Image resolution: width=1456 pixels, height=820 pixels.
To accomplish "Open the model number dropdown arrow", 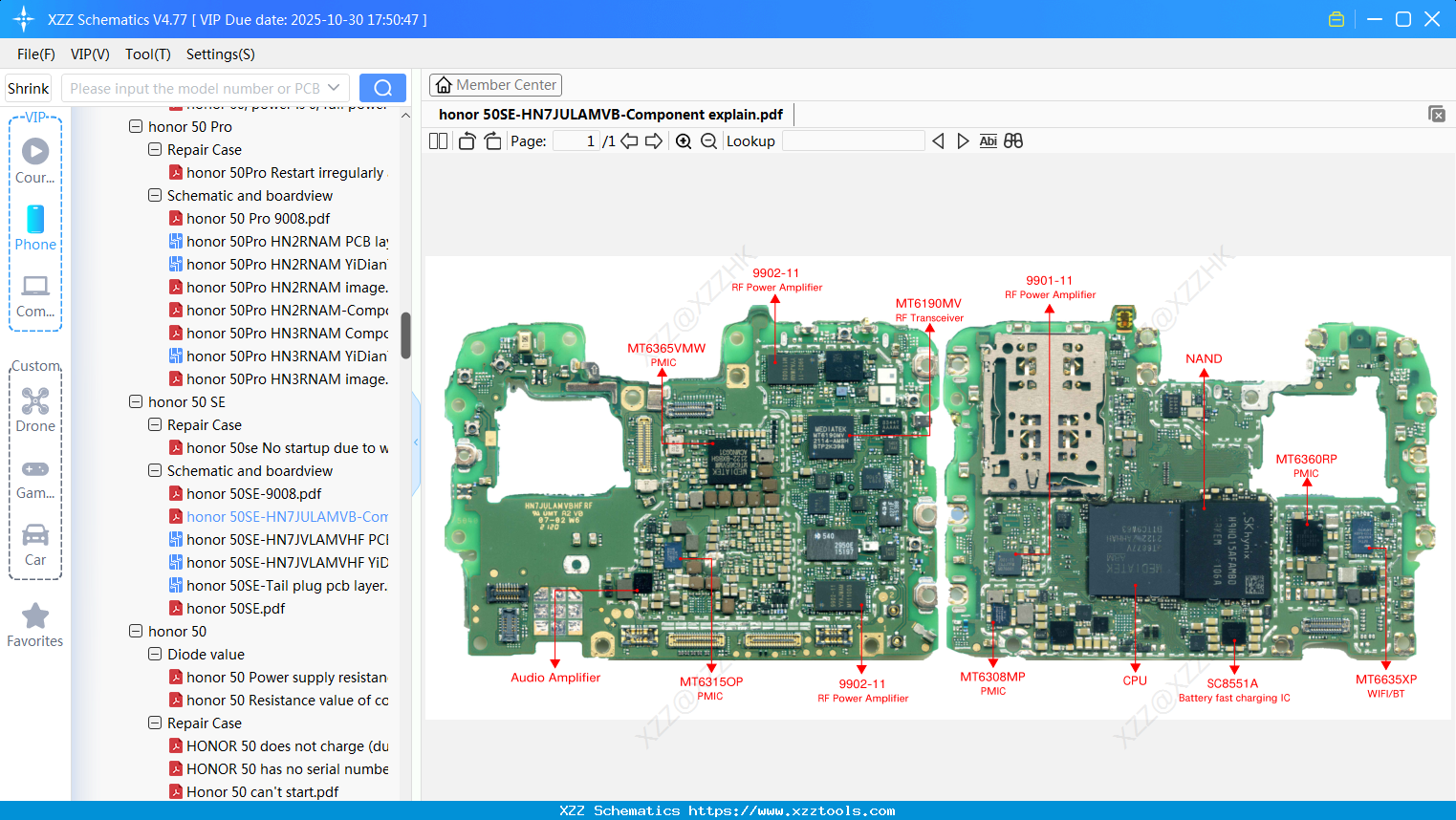I will [x=334, y=88].
